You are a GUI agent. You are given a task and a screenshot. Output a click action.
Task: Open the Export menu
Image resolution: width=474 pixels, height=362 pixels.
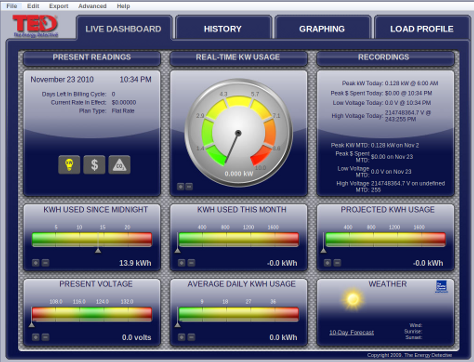point(59,6)
